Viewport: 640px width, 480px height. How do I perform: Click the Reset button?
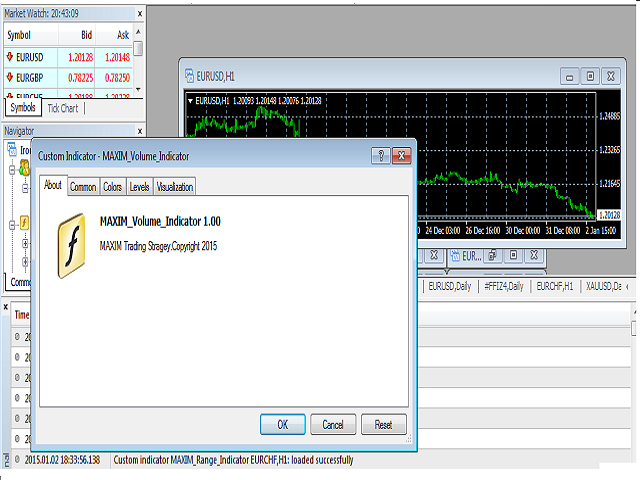point(383,424)
